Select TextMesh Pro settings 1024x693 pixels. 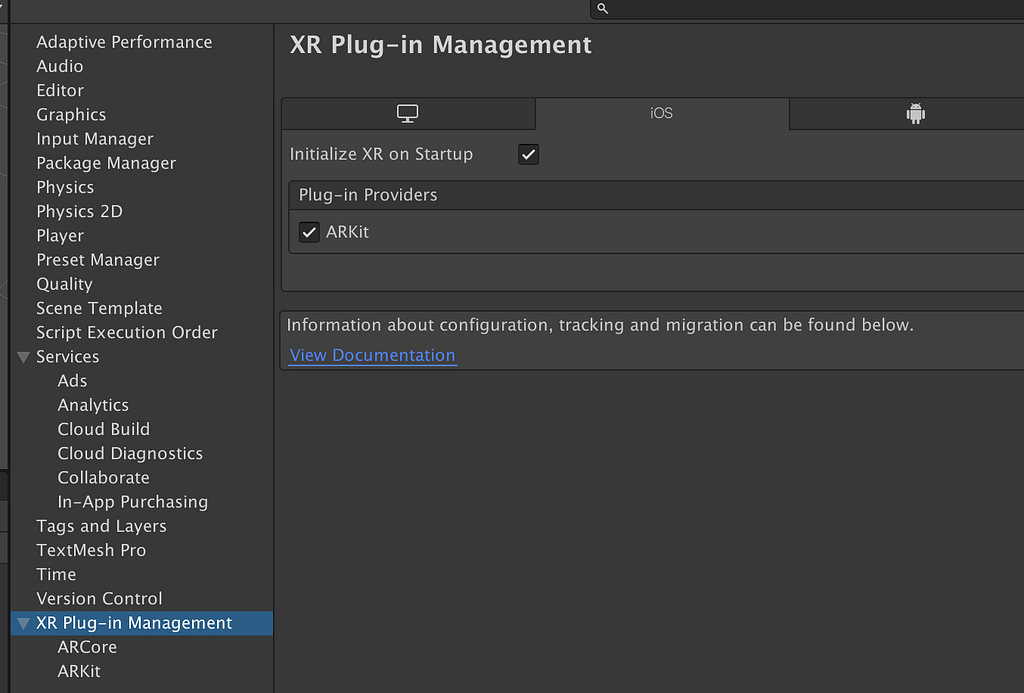click(x=91, y=550)
